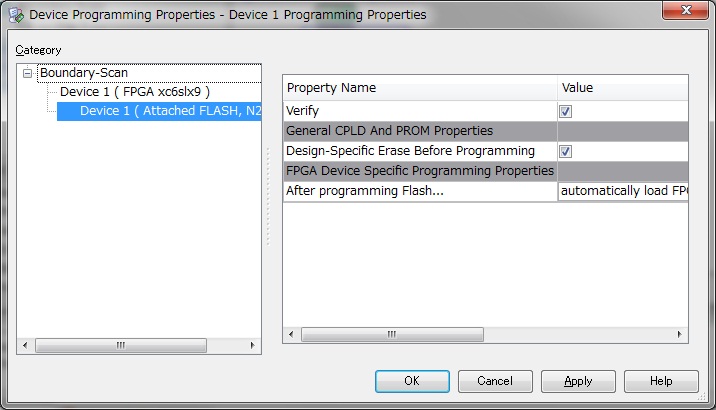Select the Boundary-Scan category
716x410 pixels.
[84, 73]
